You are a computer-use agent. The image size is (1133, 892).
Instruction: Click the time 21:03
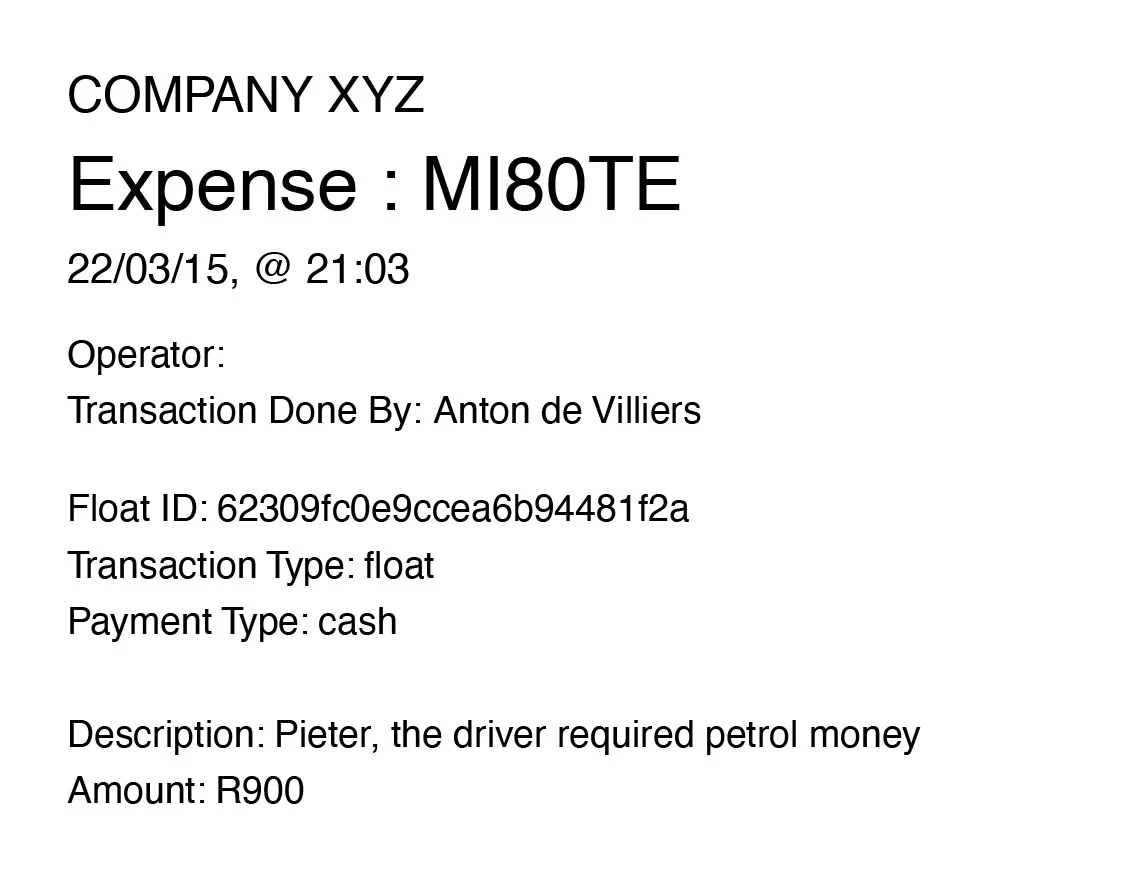(357, 270)
